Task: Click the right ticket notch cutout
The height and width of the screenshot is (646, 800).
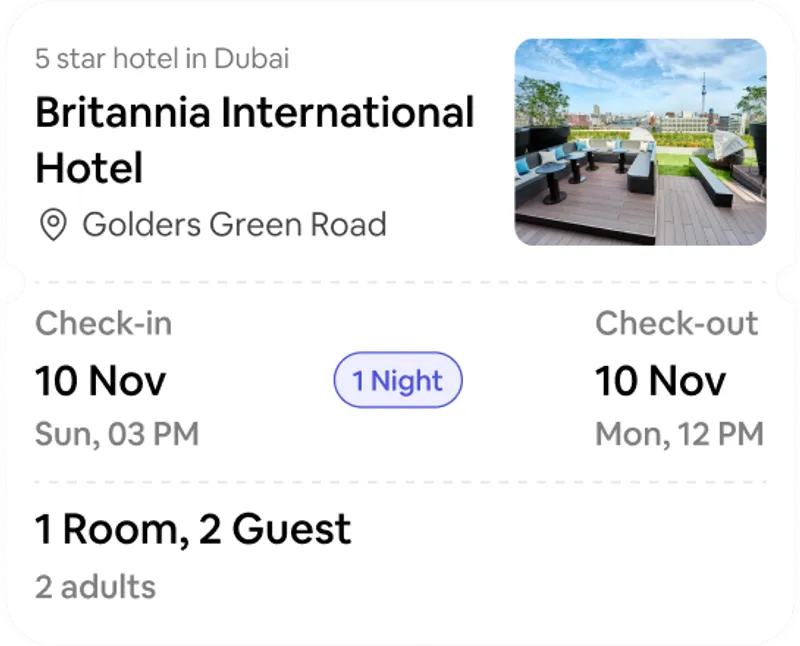Action: pyautogui.click(x=786, y=282)
